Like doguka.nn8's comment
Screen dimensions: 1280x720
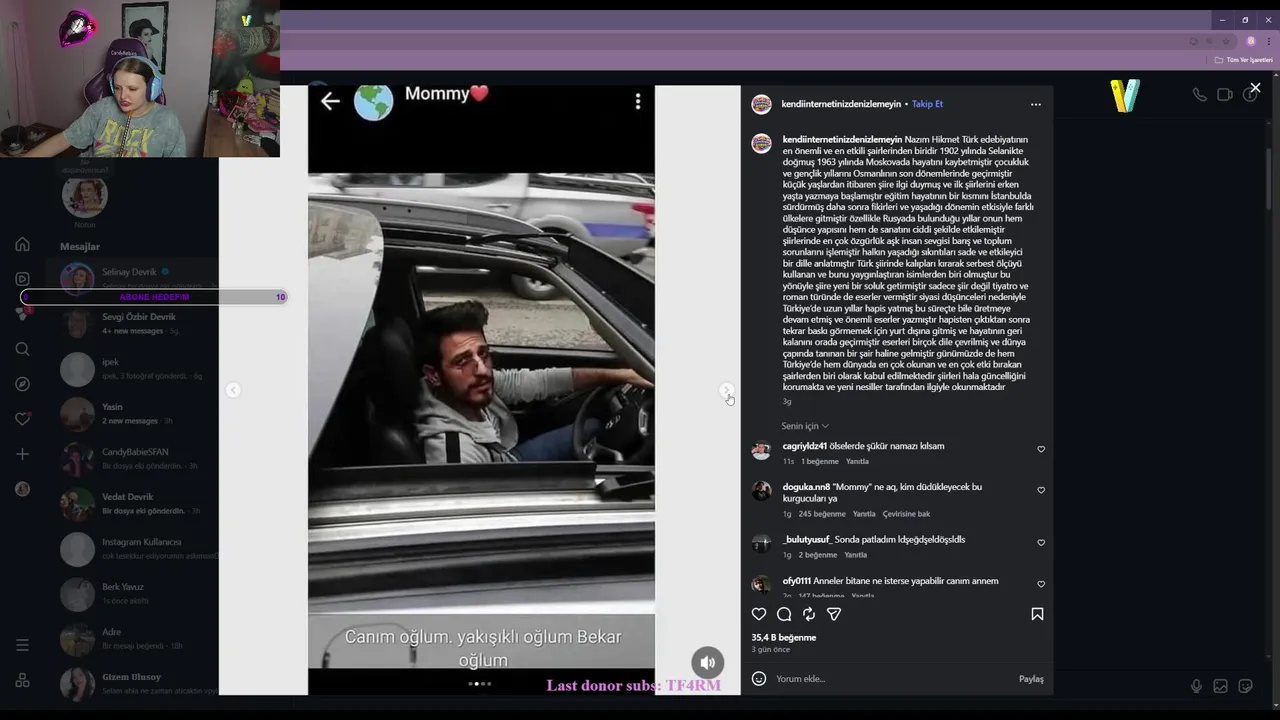1041,490
